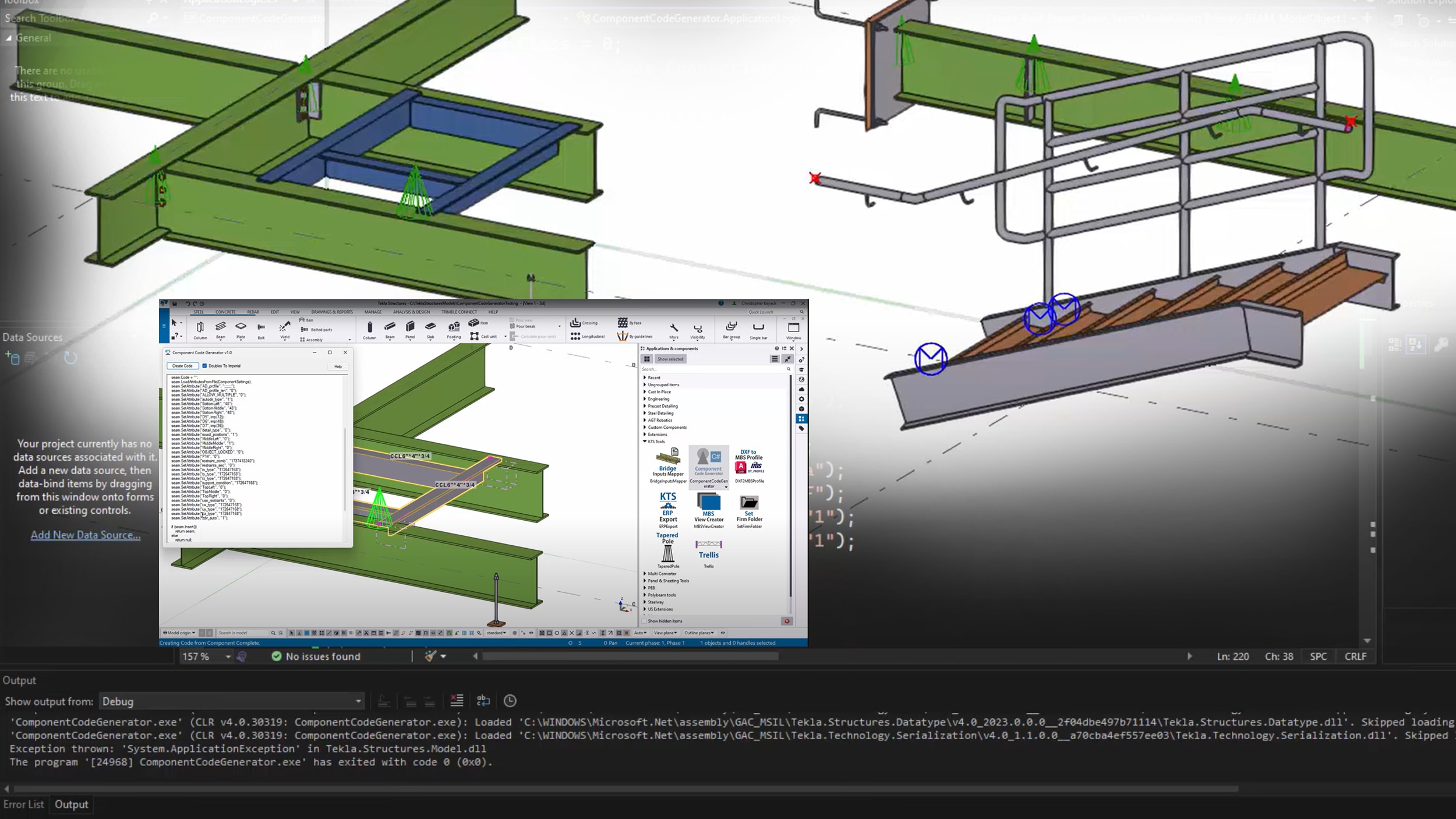Open the 157 % zoom level dropdown

pyautogui.click(x=206, y=656)
